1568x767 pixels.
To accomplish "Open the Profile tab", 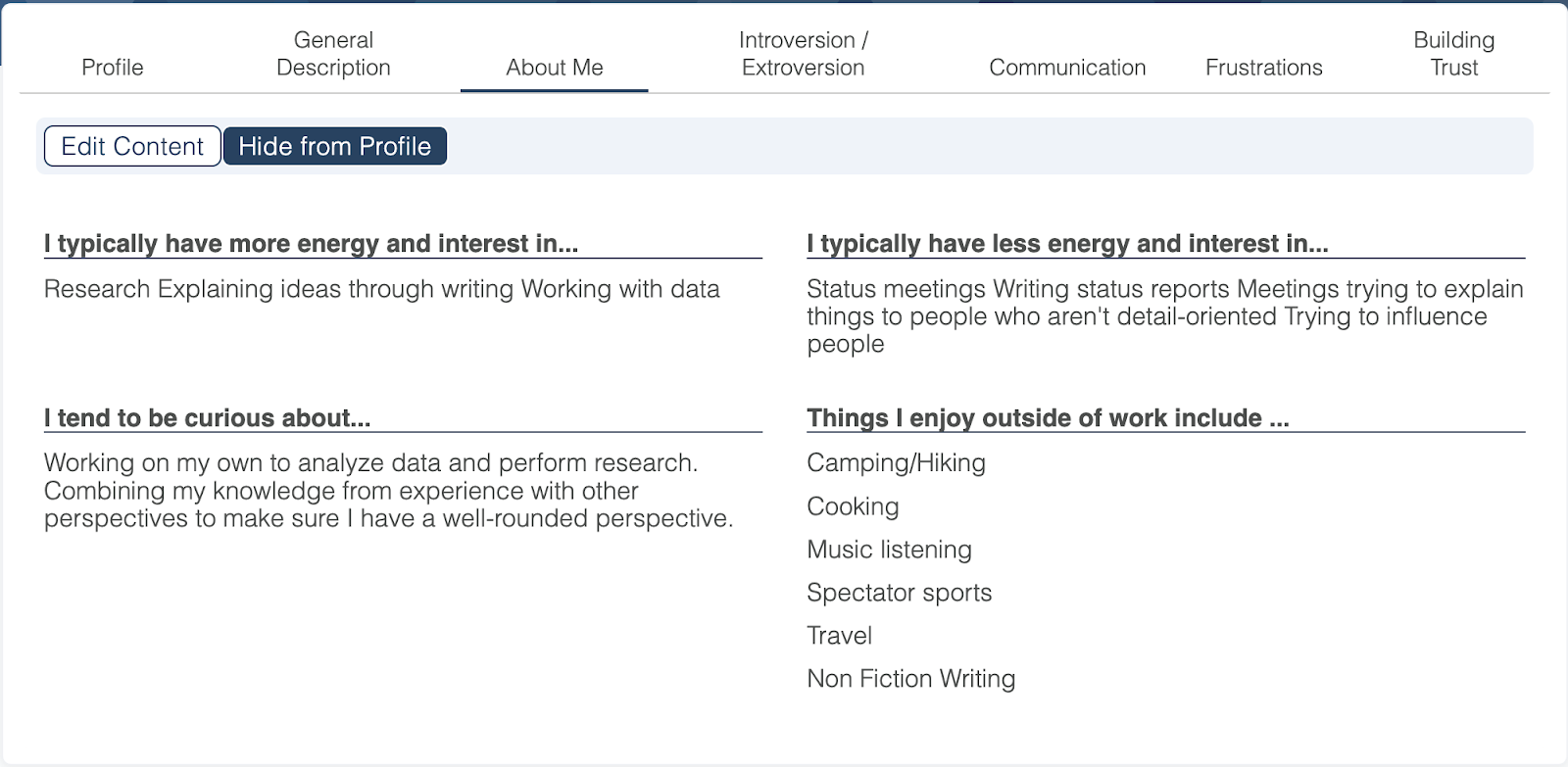I will [x=113, y=68].
